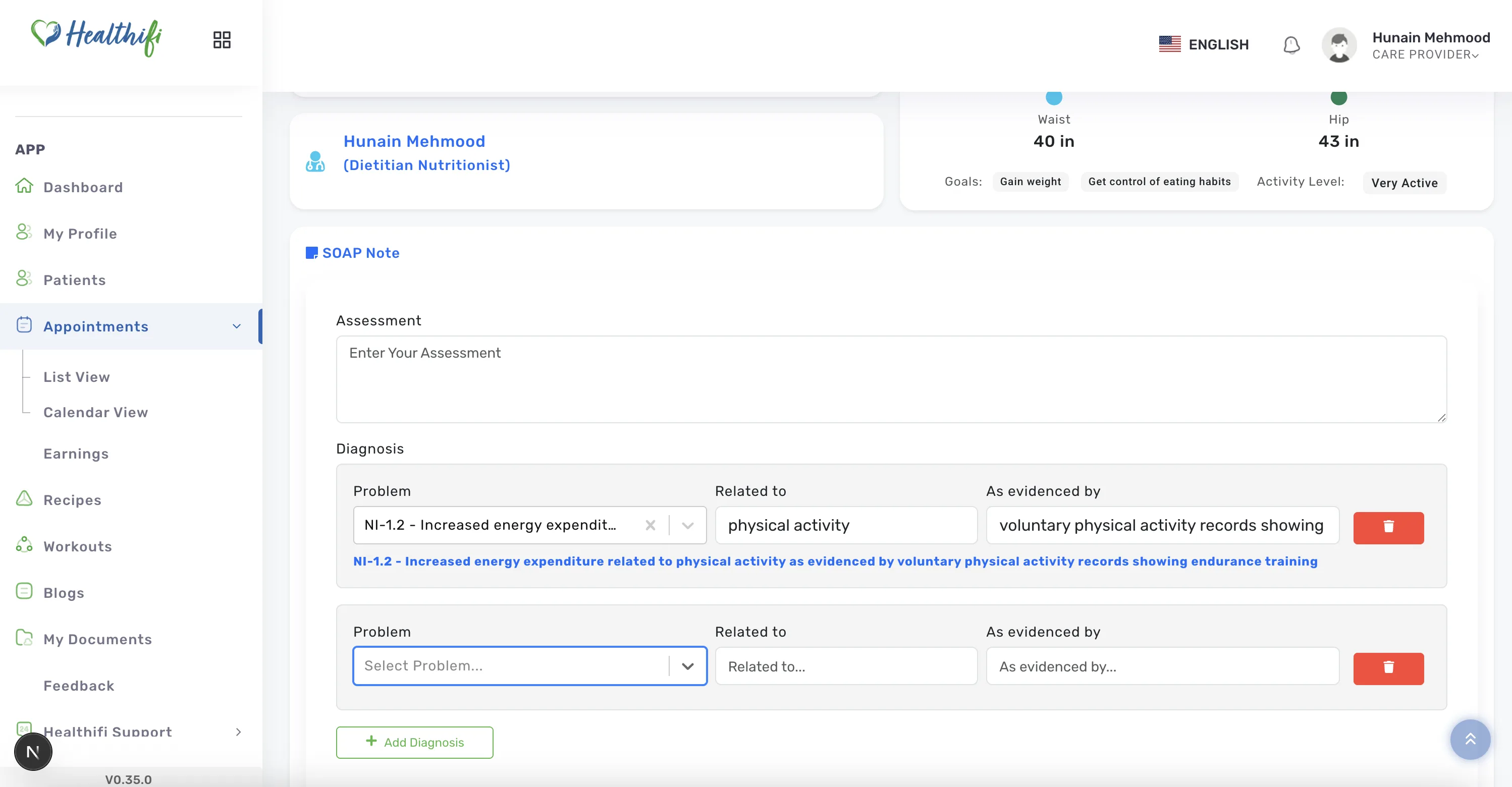Click the Waist blue dot marker
Viewport: 1512px width, 787px height.
[x=1054, y=97]
